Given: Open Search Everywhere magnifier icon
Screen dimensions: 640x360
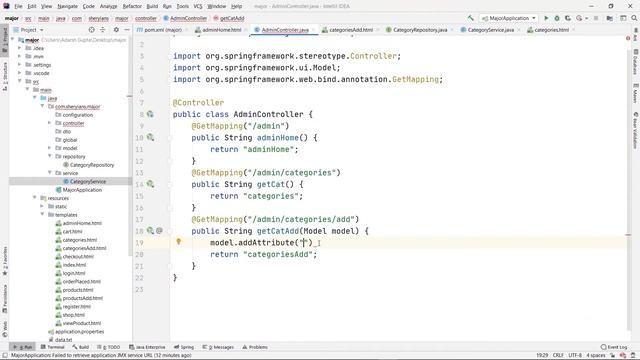Looking at the screenshot, I should 634,18.
